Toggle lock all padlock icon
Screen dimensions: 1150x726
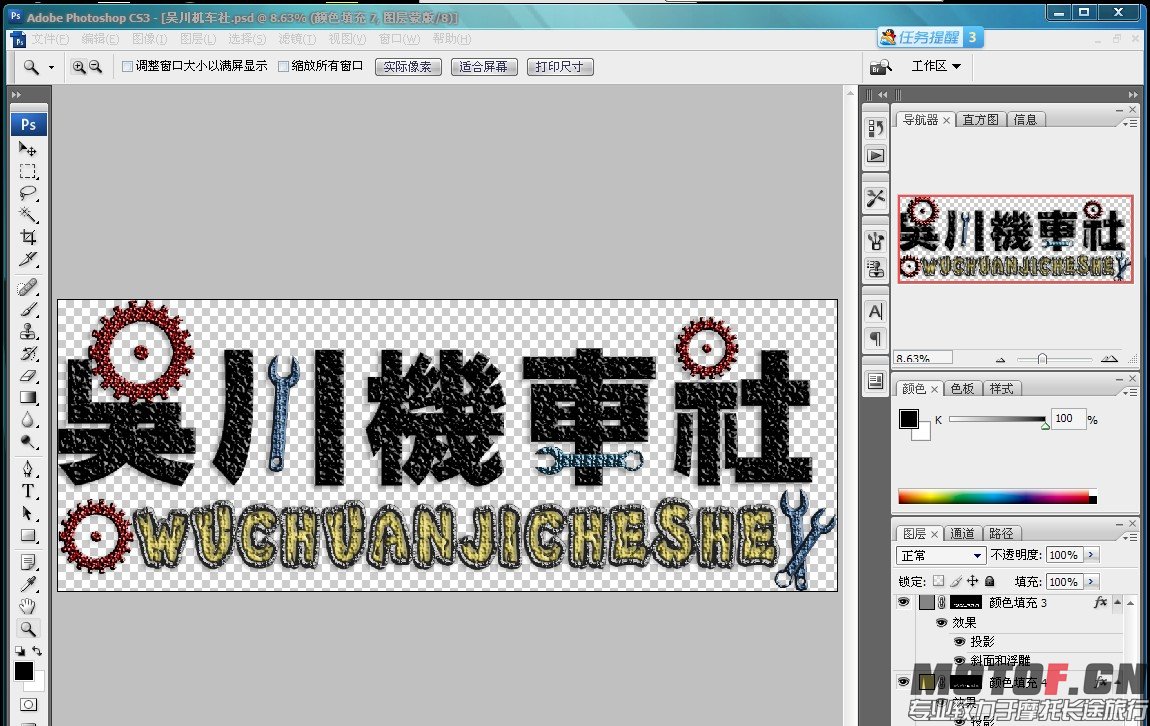click(989, 582)
